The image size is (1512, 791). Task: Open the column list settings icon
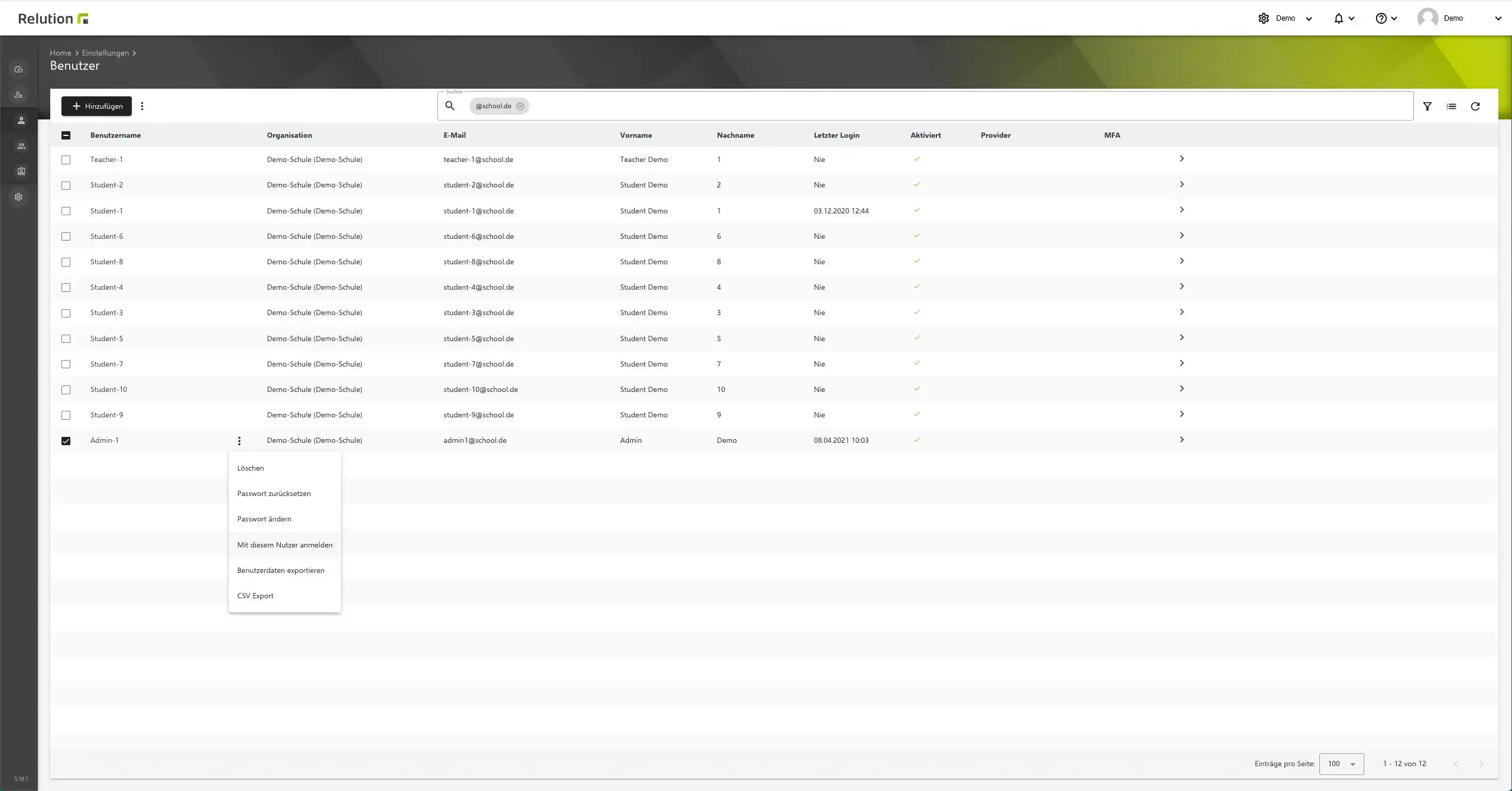1451,106
